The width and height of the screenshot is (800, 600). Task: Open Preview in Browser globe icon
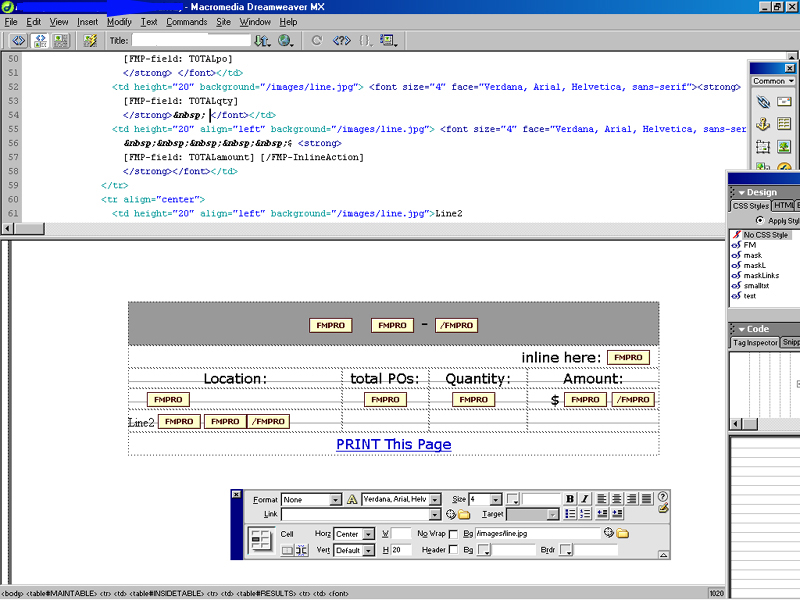click(285, 41)
